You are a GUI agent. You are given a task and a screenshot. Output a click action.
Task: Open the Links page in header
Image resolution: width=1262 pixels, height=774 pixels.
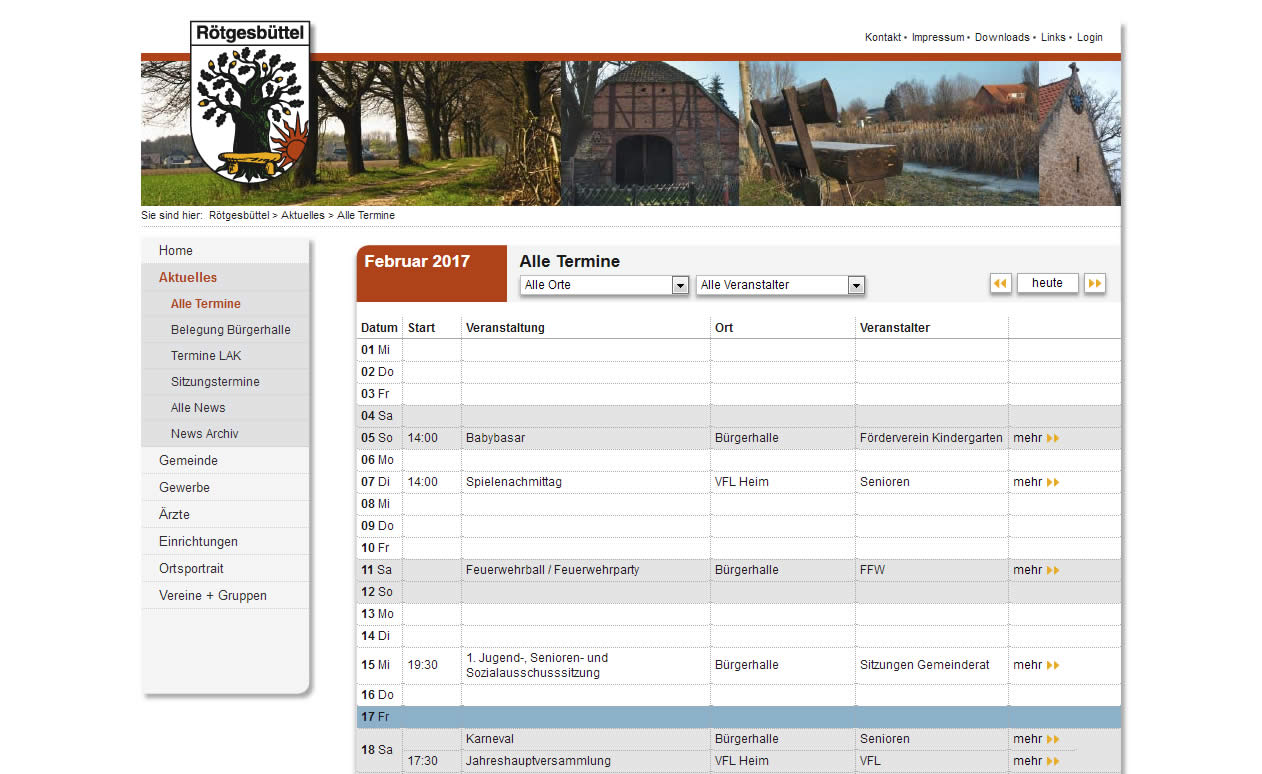(1053, 37)
